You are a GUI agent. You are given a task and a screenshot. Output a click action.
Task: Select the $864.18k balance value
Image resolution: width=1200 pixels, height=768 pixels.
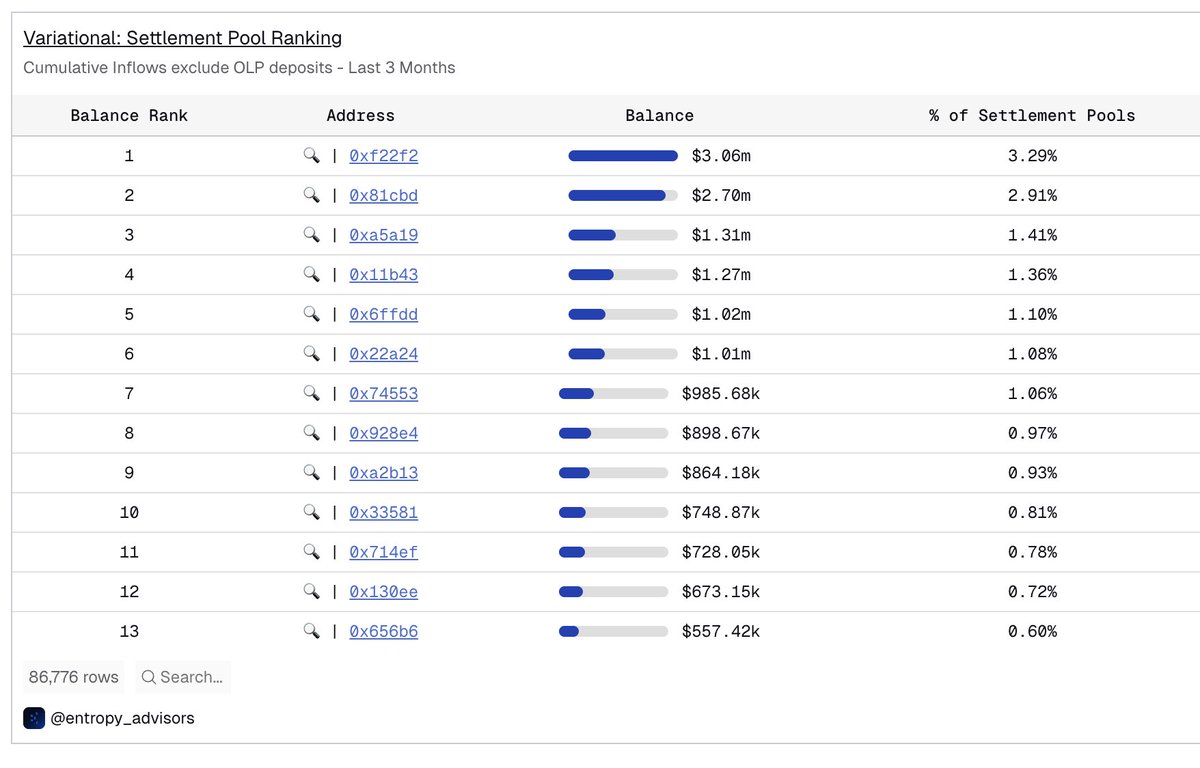point(721,473)
